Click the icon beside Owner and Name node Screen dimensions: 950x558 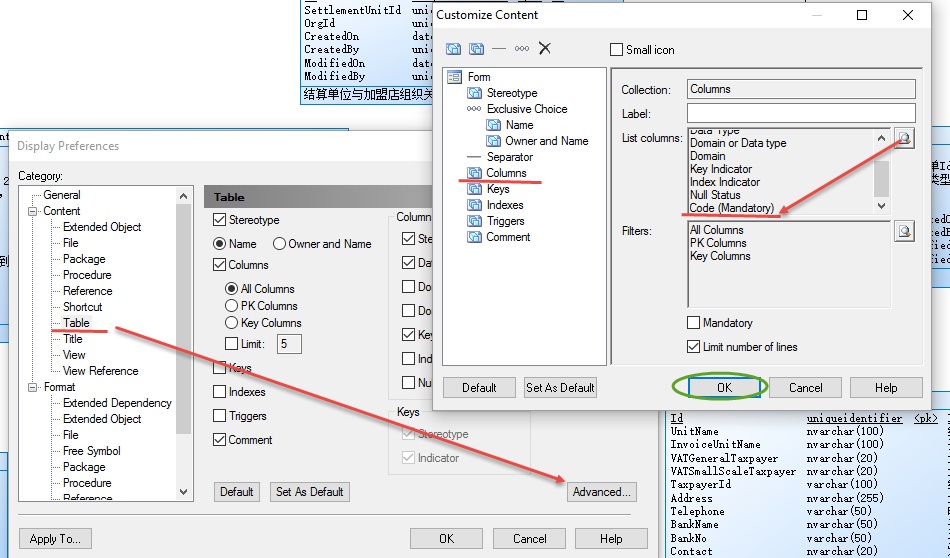click(x=493, y=141)
